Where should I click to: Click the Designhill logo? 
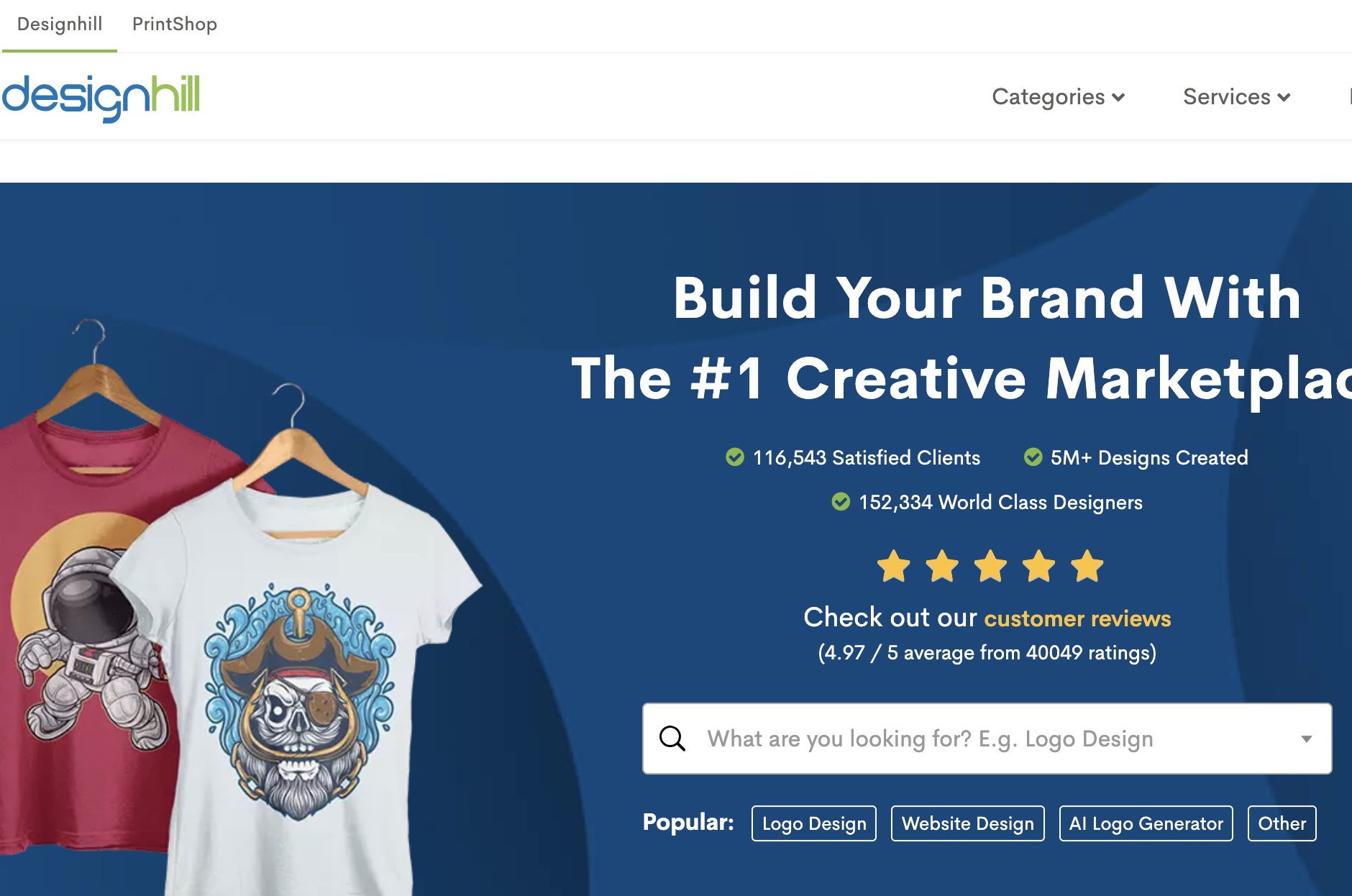click(x=101, y=97)
